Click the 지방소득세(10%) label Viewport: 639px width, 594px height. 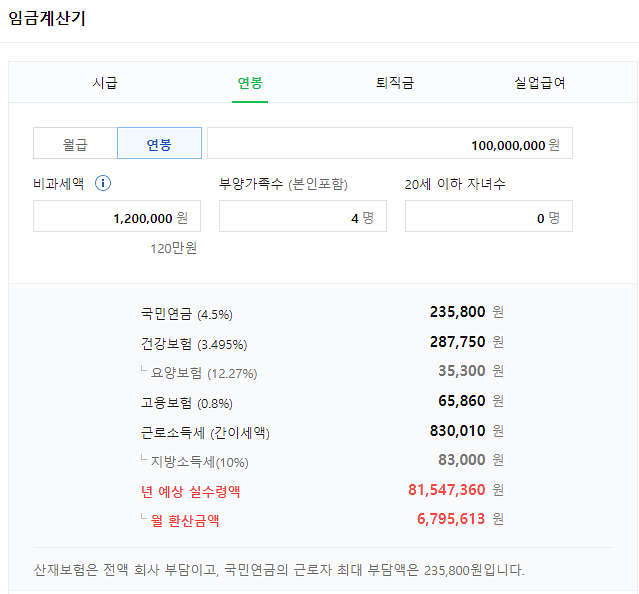[199, 462]
